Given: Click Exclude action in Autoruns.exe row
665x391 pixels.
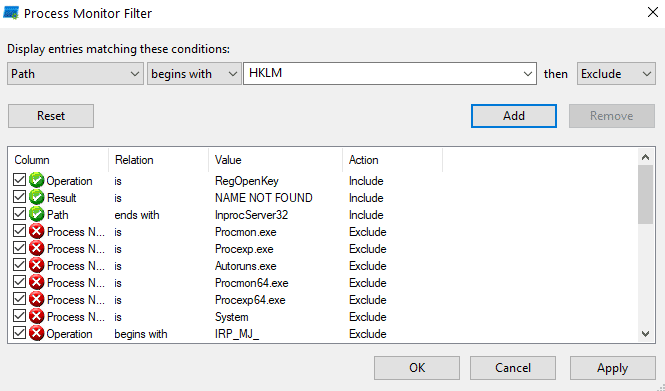Looking at the screenshot, I should tap(368, 266).
